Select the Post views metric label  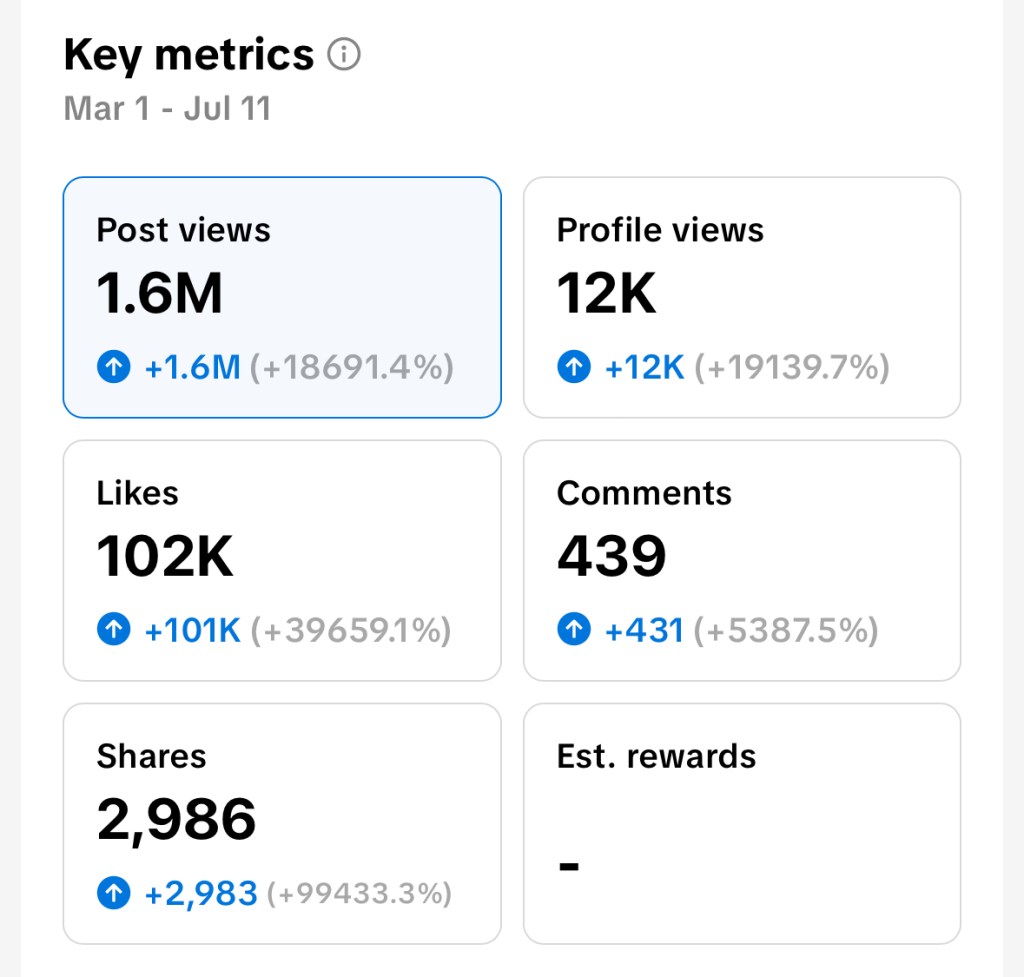(183, 230)
